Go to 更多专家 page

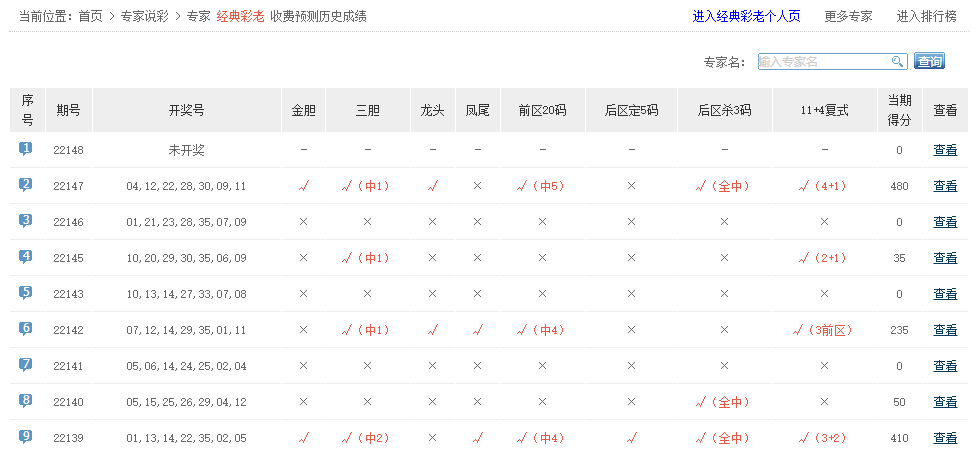pyautogui.click(x=848, y=17)
